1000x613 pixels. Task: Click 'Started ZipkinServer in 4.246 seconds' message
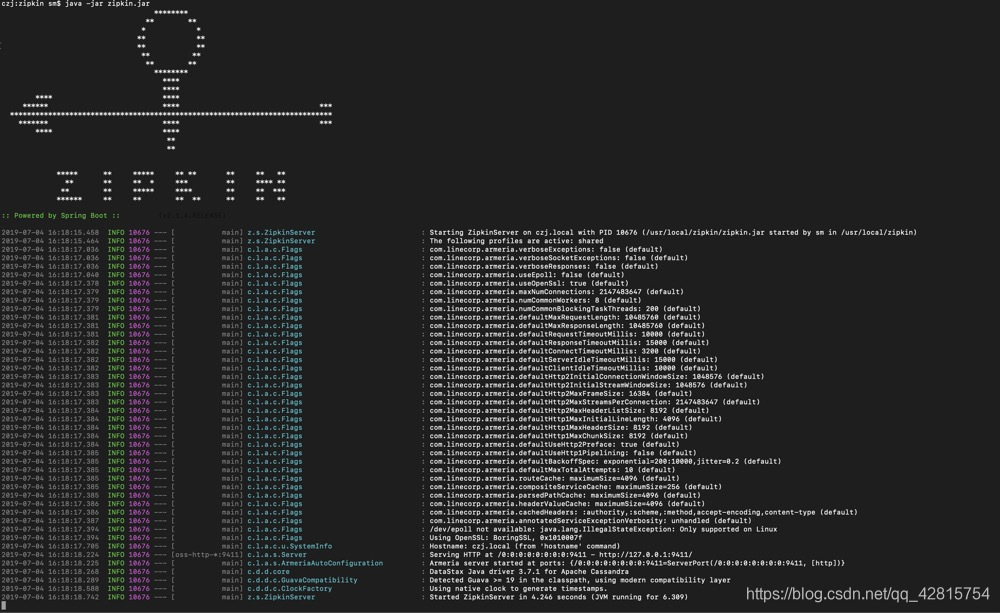point(559,597)
